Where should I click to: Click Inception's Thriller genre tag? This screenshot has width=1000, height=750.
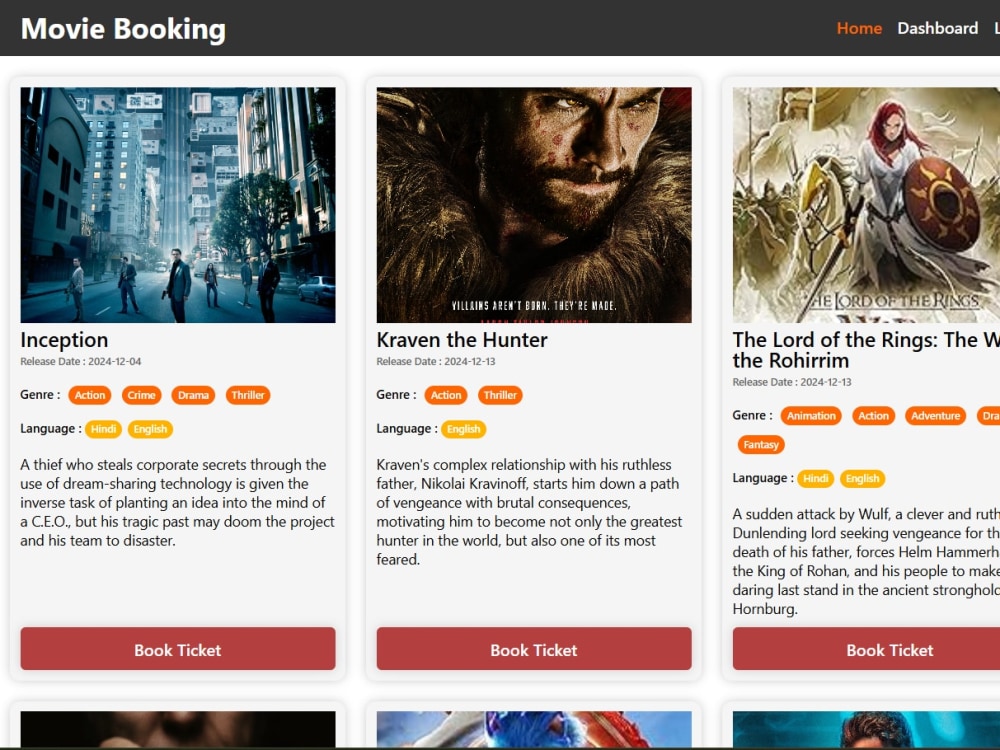click(x=248, y=395)
